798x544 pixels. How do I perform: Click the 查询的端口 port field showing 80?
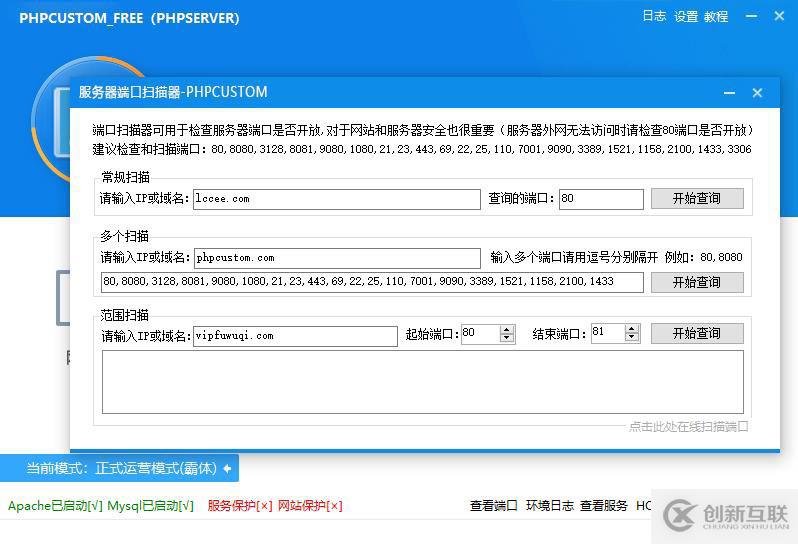coord(601,199)
